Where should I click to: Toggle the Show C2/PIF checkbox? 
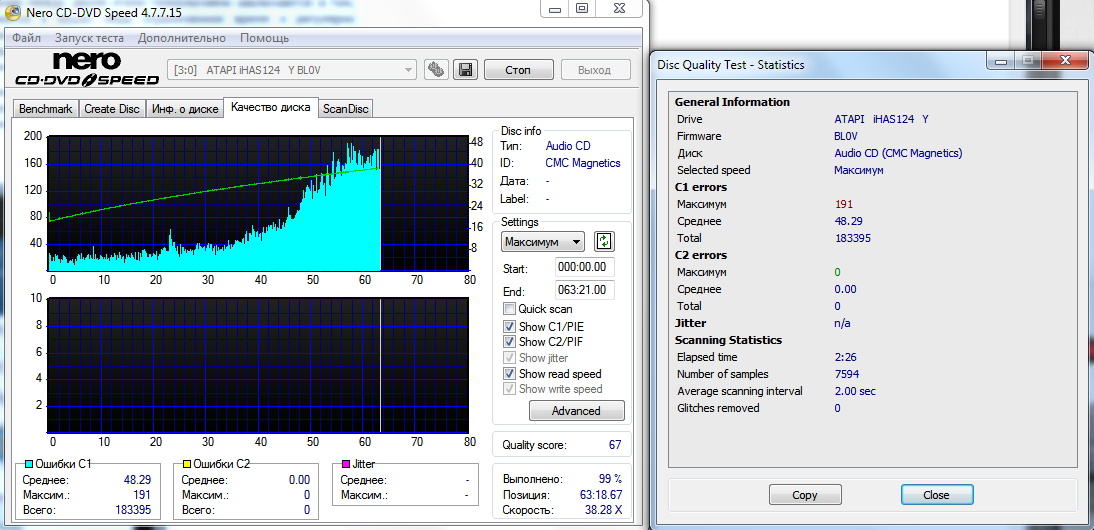pyautogui.click(x=510, y=342)
